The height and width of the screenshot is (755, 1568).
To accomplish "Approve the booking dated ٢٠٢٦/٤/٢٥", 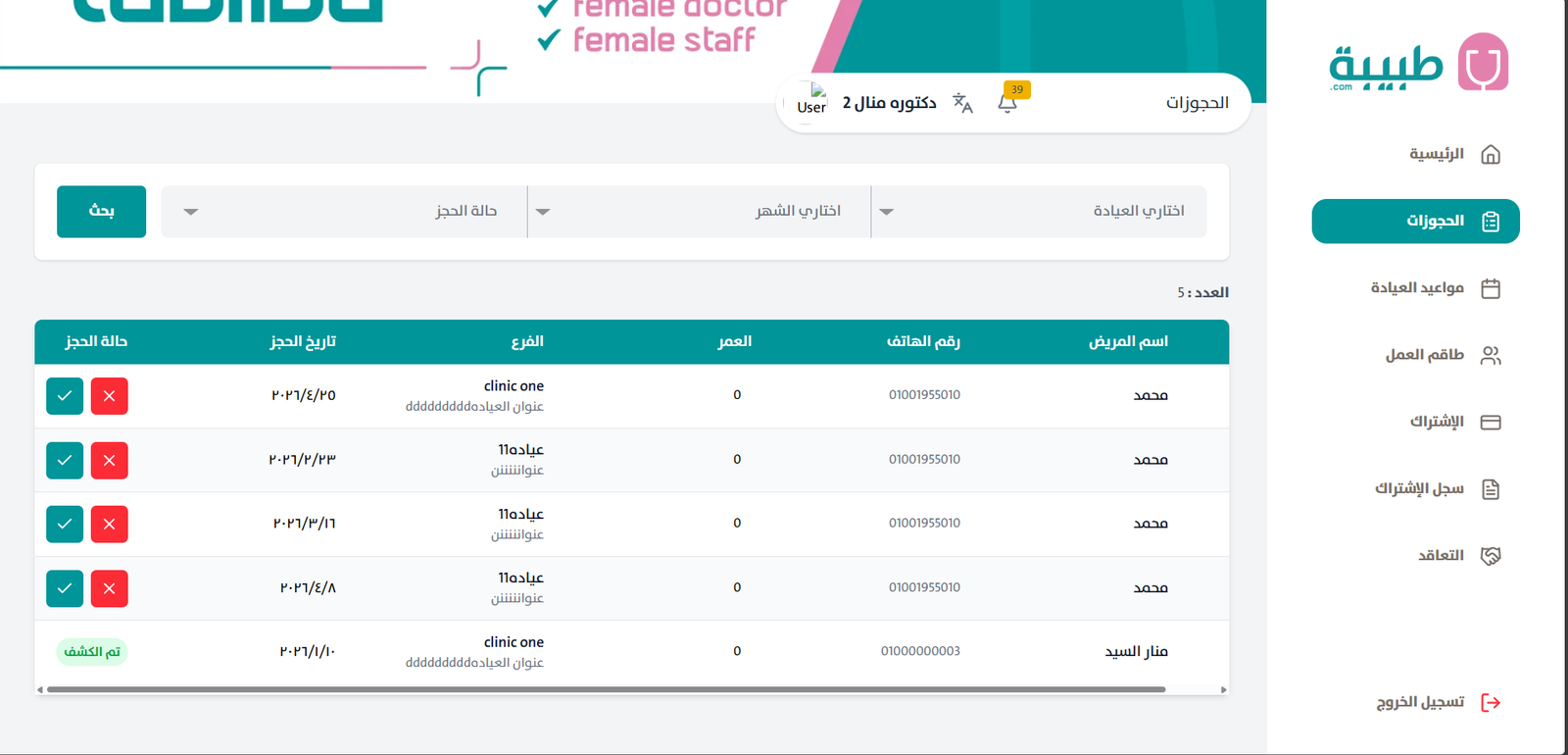I will tap(65, 396).
